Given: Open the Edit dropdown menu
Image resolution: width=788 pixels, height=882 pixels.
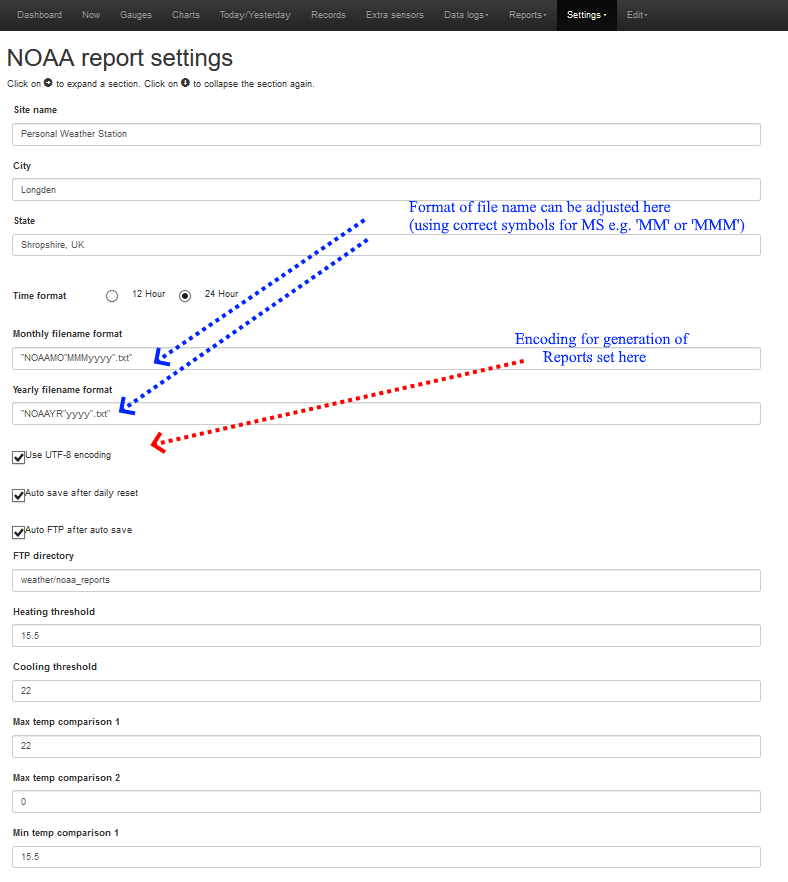Looking at the screenshot, I should (x=637, y=15).
